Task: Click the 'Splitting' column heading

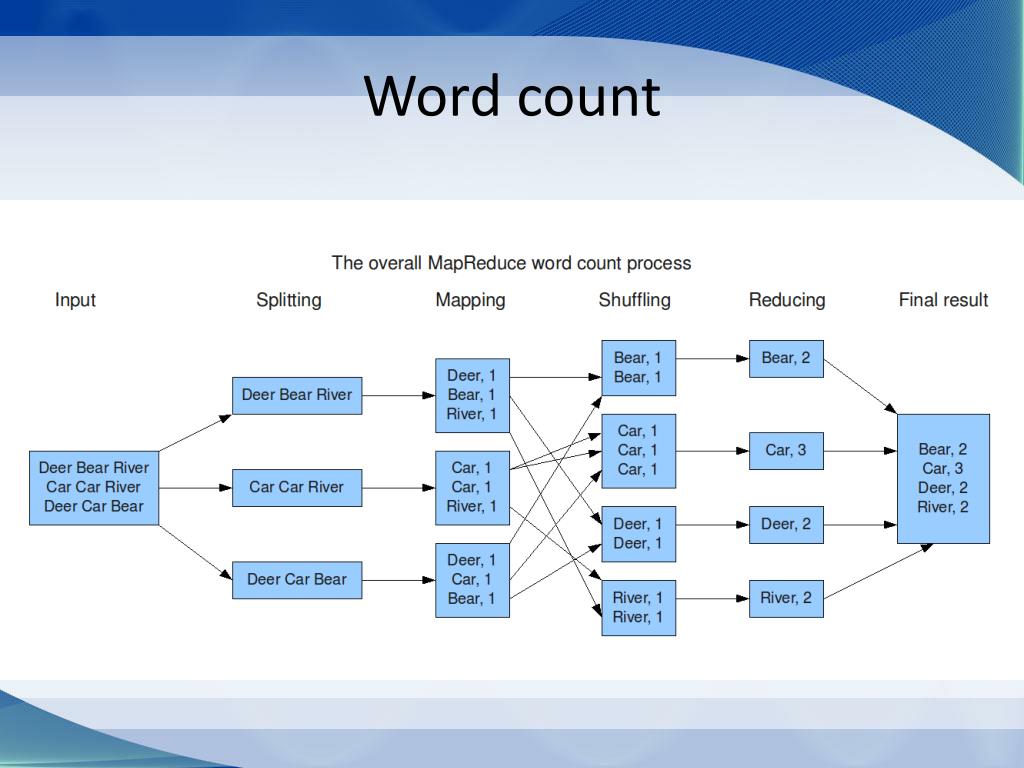Action: tap(289, 300)
